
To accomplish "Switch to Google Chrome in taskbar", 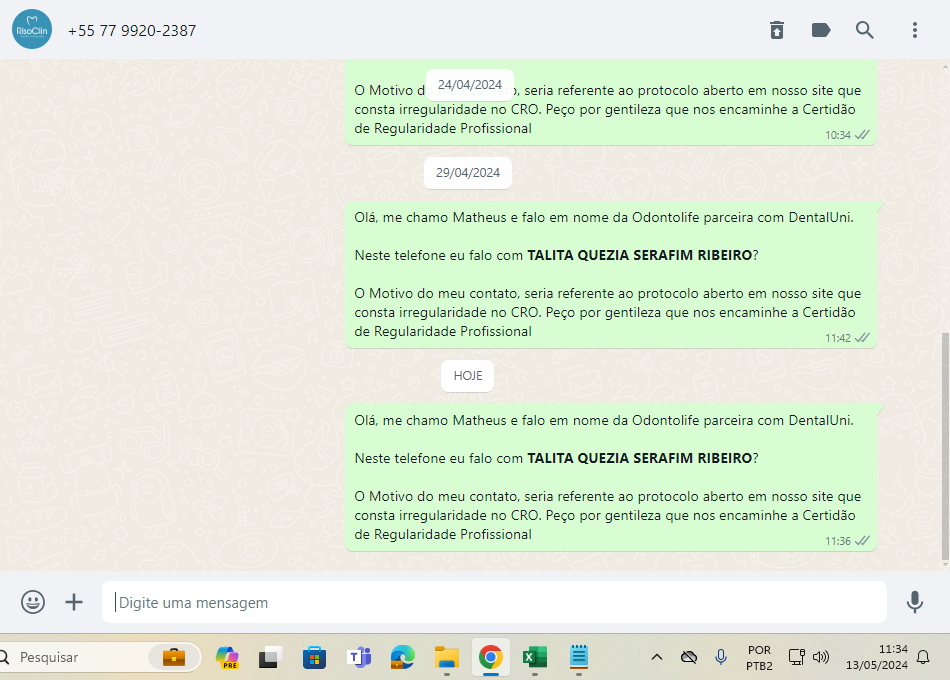I will [491, 657].
